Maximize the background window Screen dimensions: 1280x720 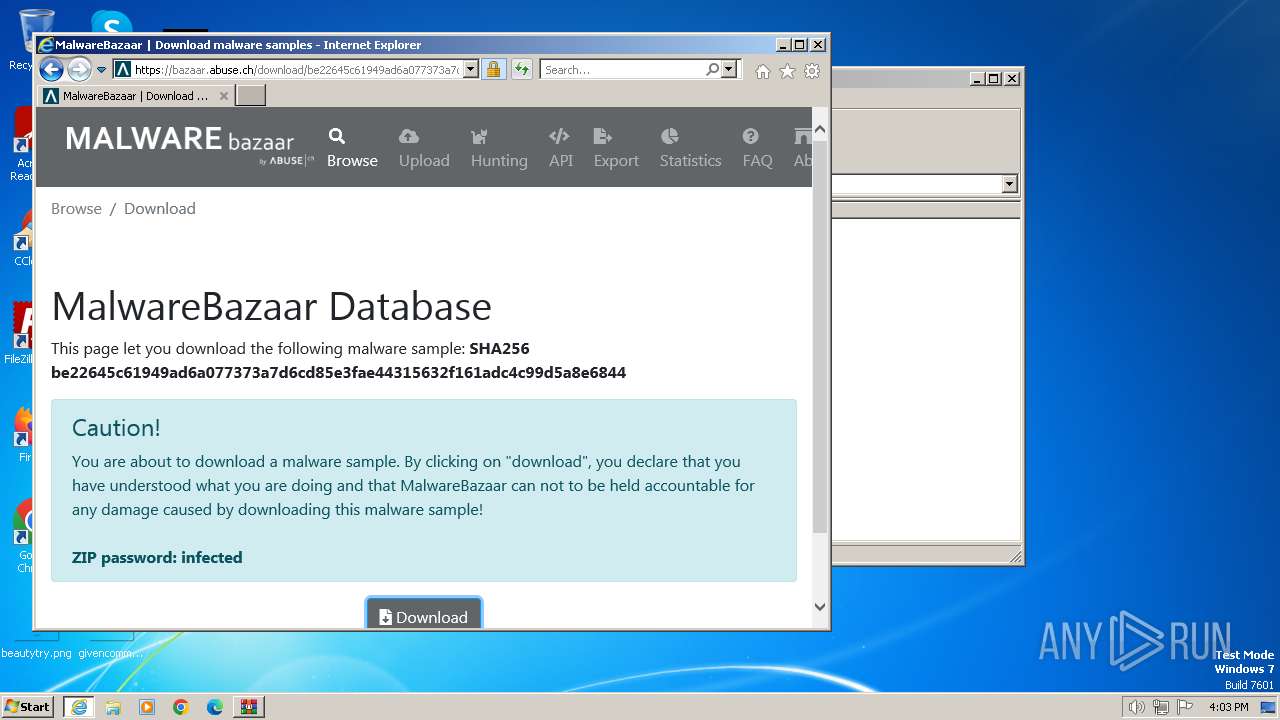[x=994, y=78]
